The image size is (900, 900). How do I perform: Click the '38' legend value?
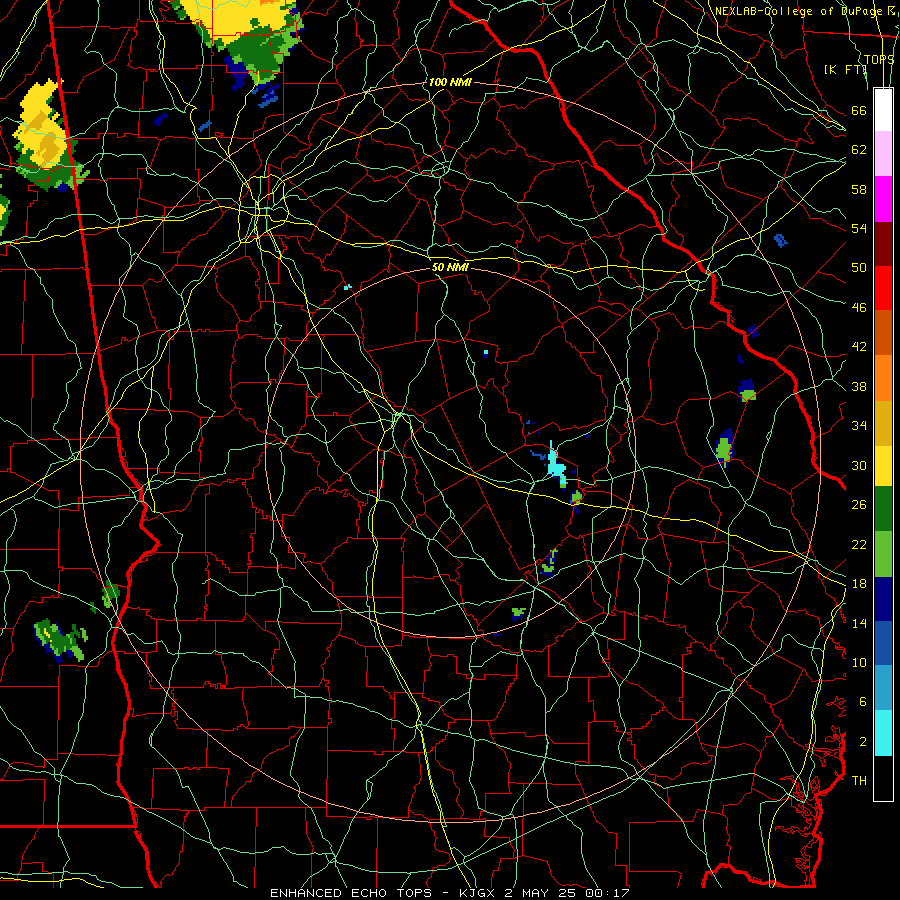click(x=859, y=386)
